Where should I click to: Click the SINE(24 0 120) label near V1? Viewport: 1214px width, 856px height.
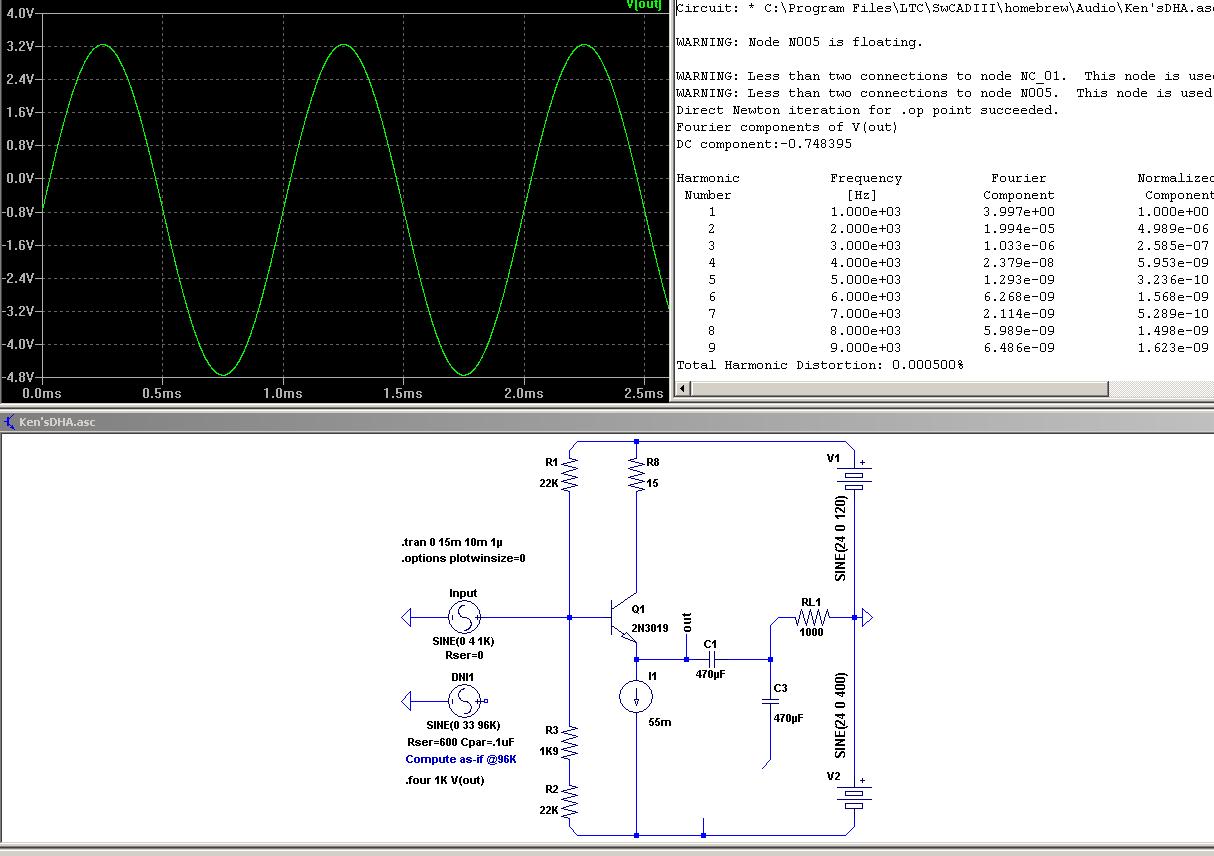[x=841, y=538]
